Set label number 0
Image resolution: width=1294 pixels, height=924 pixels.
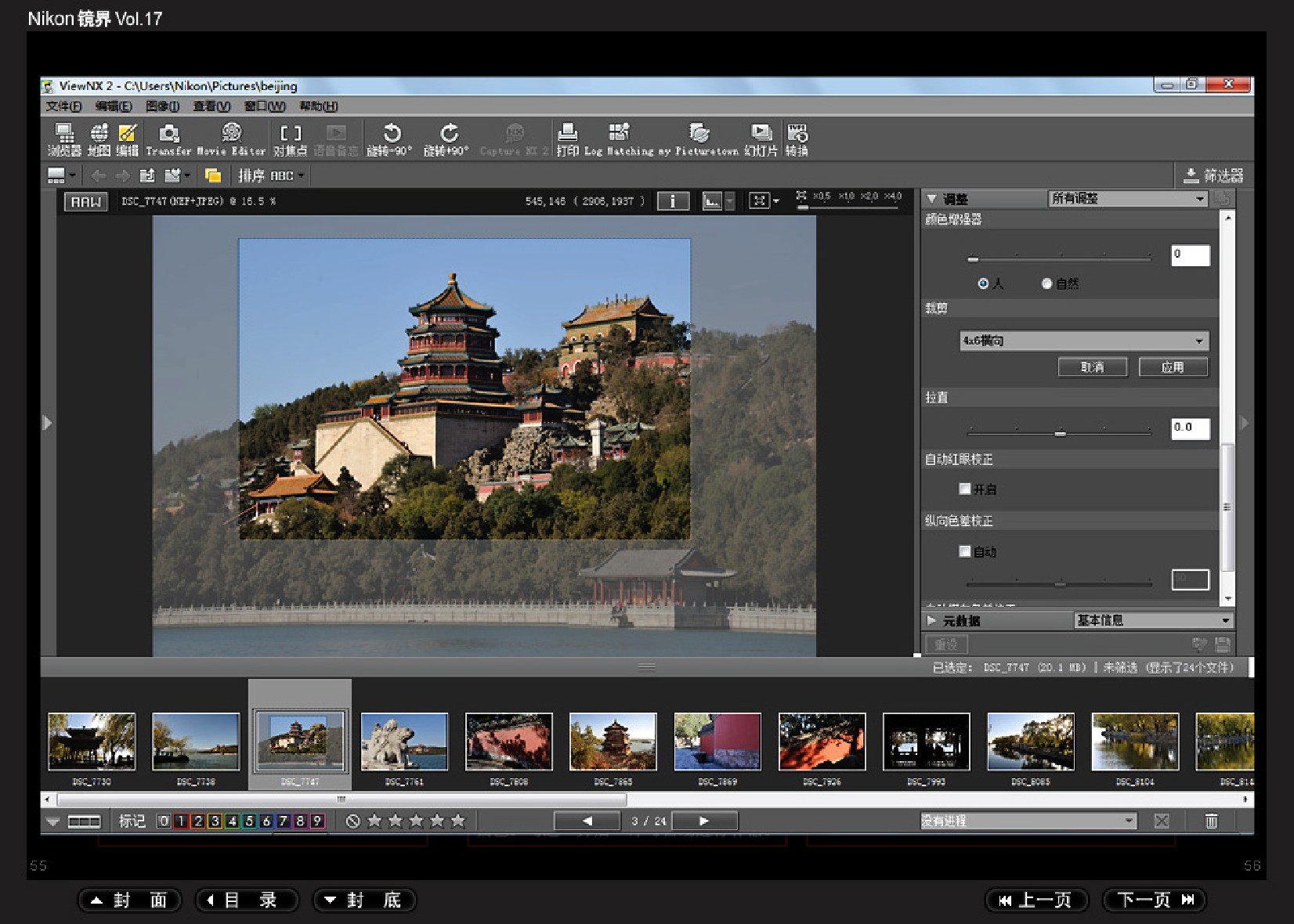coord(163,821)
